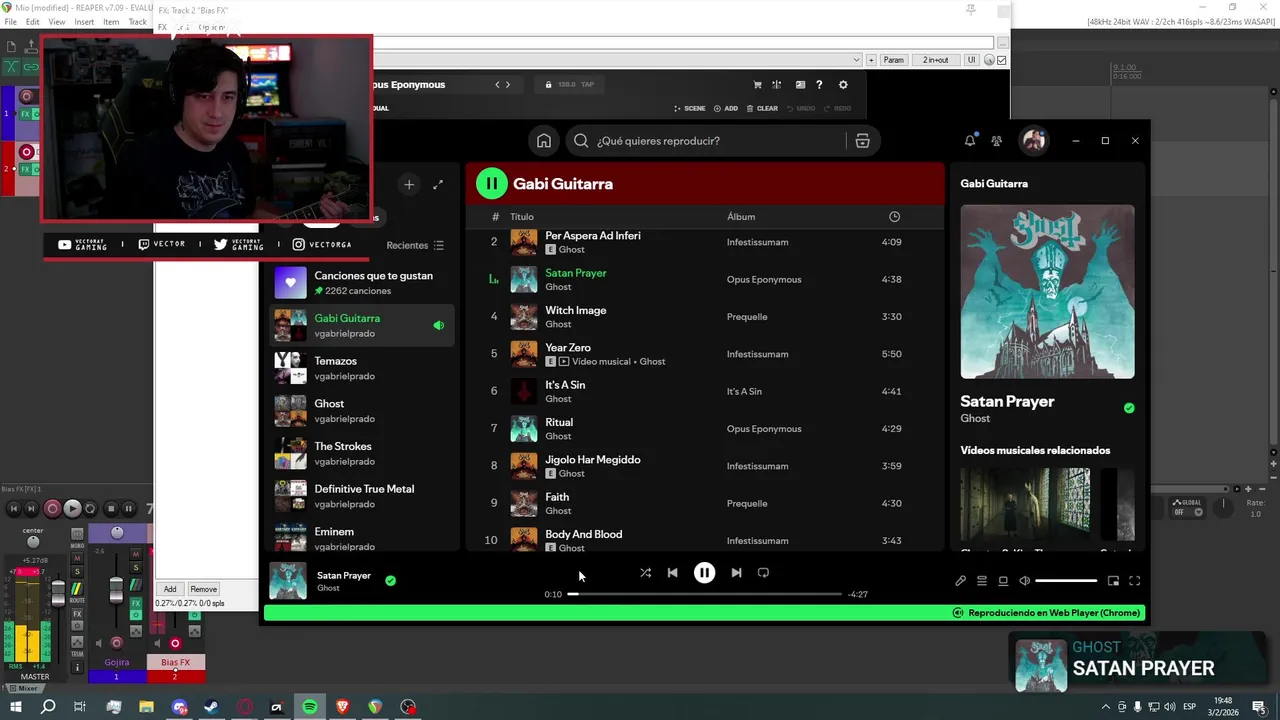
Task: Open 'Canciones que te gustan' playlist
Action: pyautogui.click(x=363, y=283)
